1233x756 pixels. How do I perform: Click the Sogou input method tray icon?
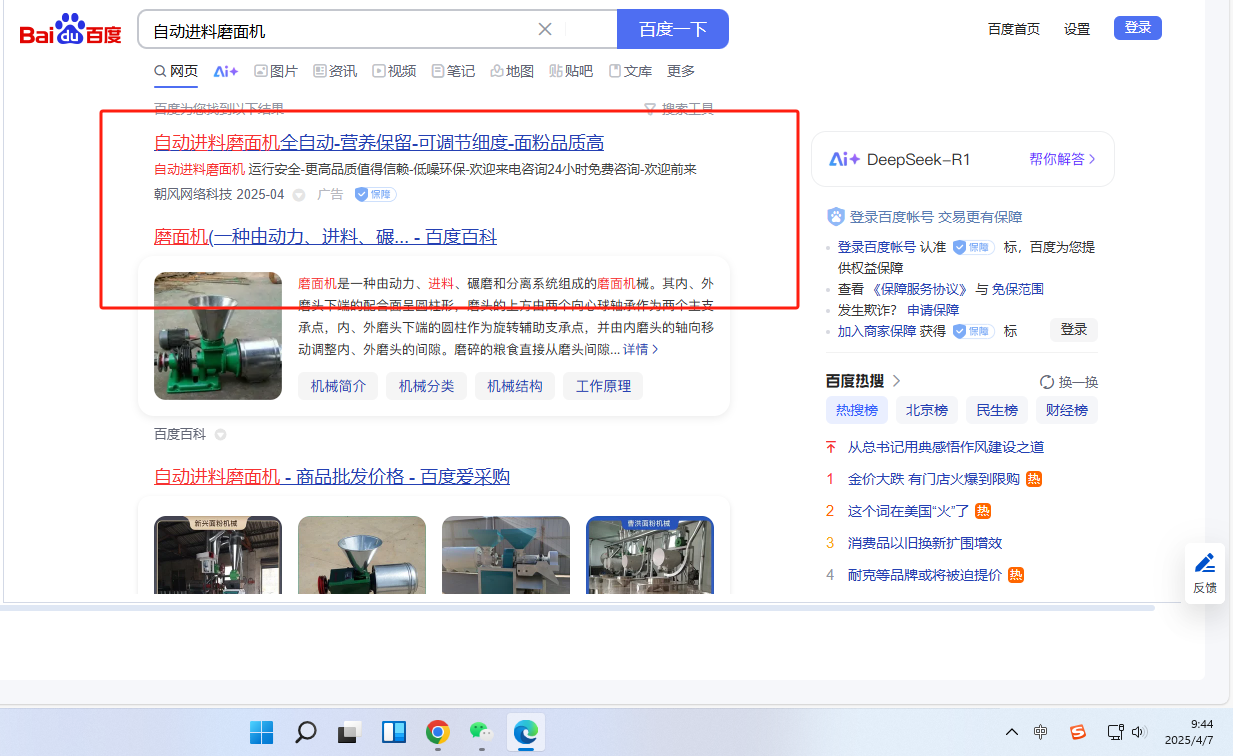1078,732
